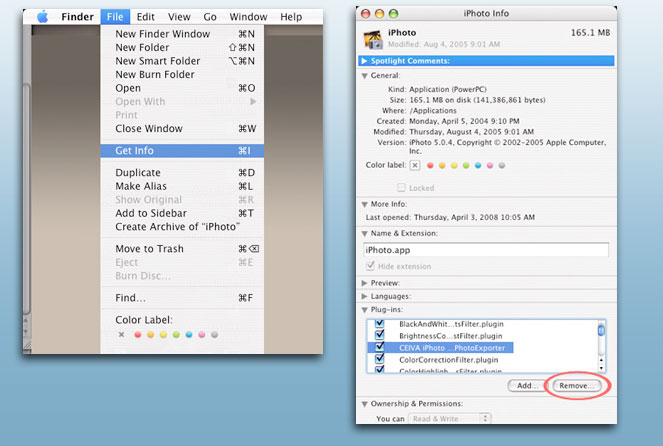Image resolution: width=663 pixels, height=446 pixels.
Task: Choose blue color label in File menu
Action: (x=189, y=335)
